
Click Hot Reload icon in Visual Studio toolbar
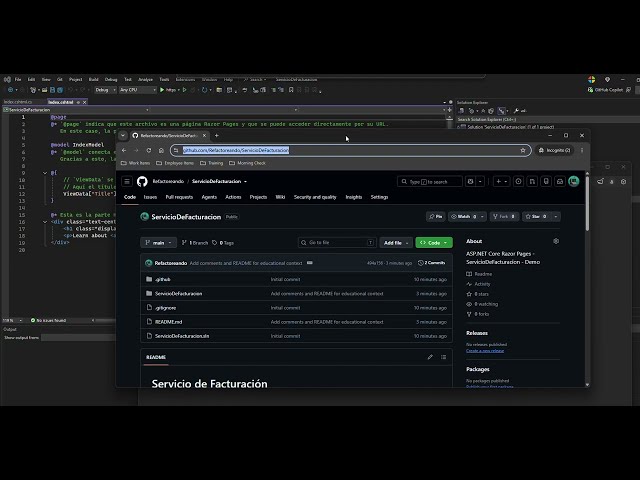click(x=204, y=90)
